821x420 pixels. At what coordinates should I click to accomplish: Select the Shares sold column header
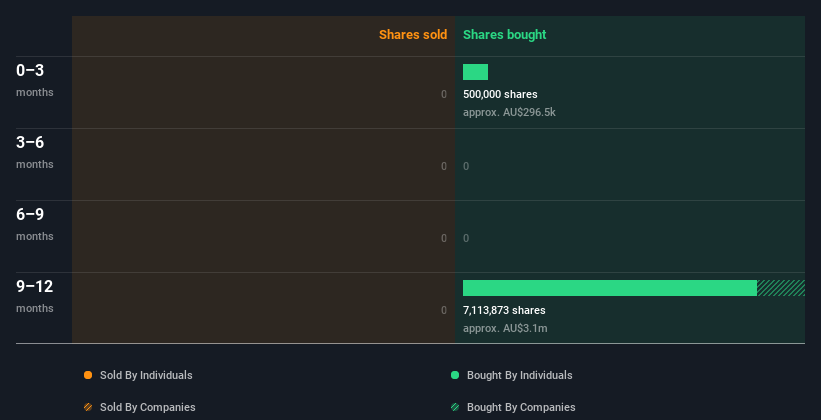[x=412, y=35]
